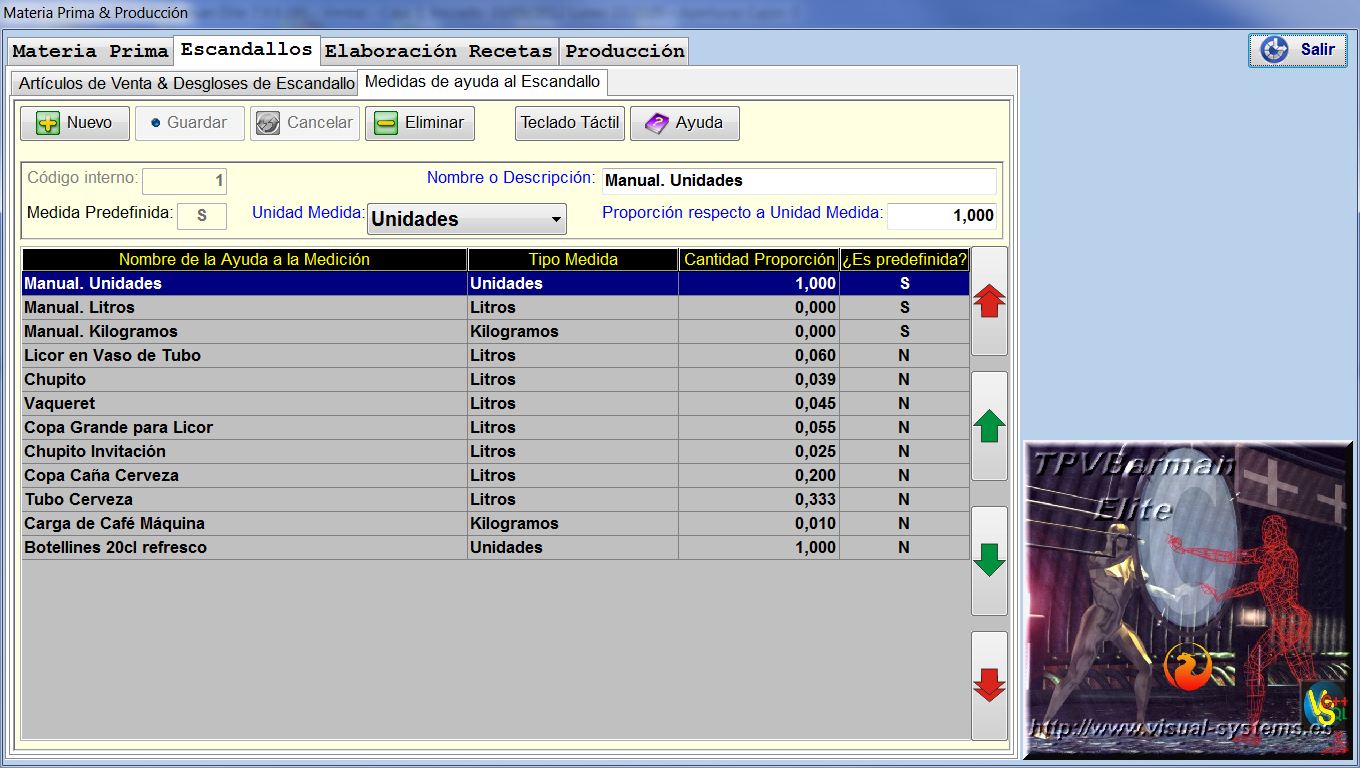Click Salir exit button
1360x768 pixels.
click(x=1298, y=50)
